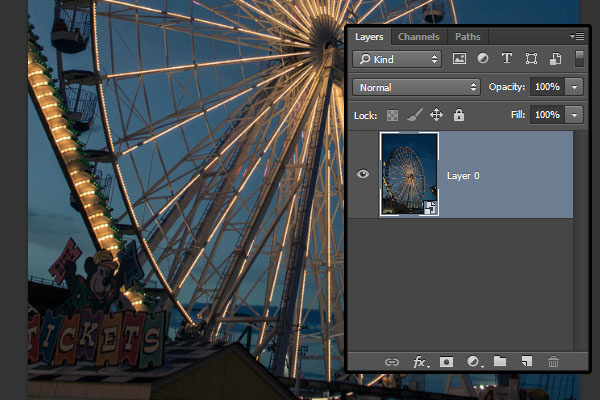This screenshot has height=400, width=600.
Task: Click the link layers icon
Action: tap(392, 362)
